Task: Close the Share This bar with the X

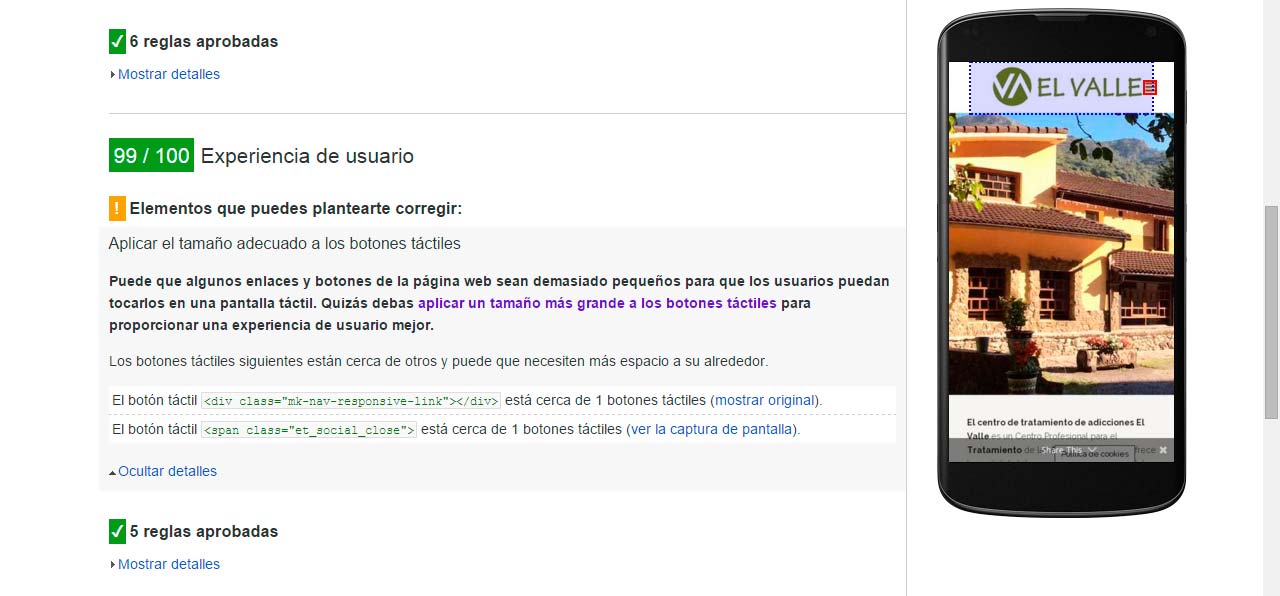Action: click(x=1163, y=451)
